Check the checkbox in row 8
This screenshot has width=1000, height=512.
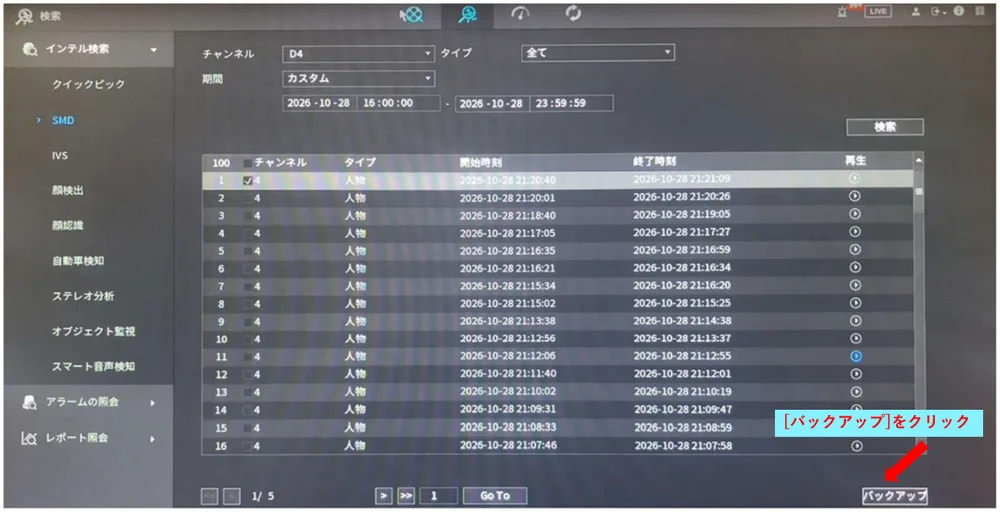point(247,304)
